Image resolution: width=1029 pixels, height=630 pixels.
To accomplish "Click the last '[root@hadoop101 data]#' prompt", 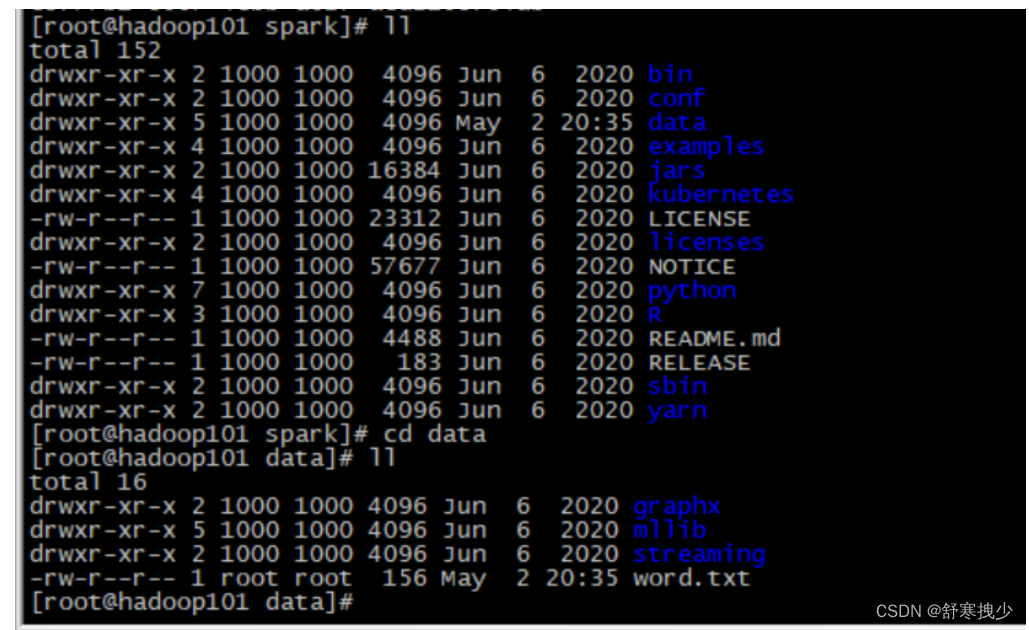I will [192, 602].
